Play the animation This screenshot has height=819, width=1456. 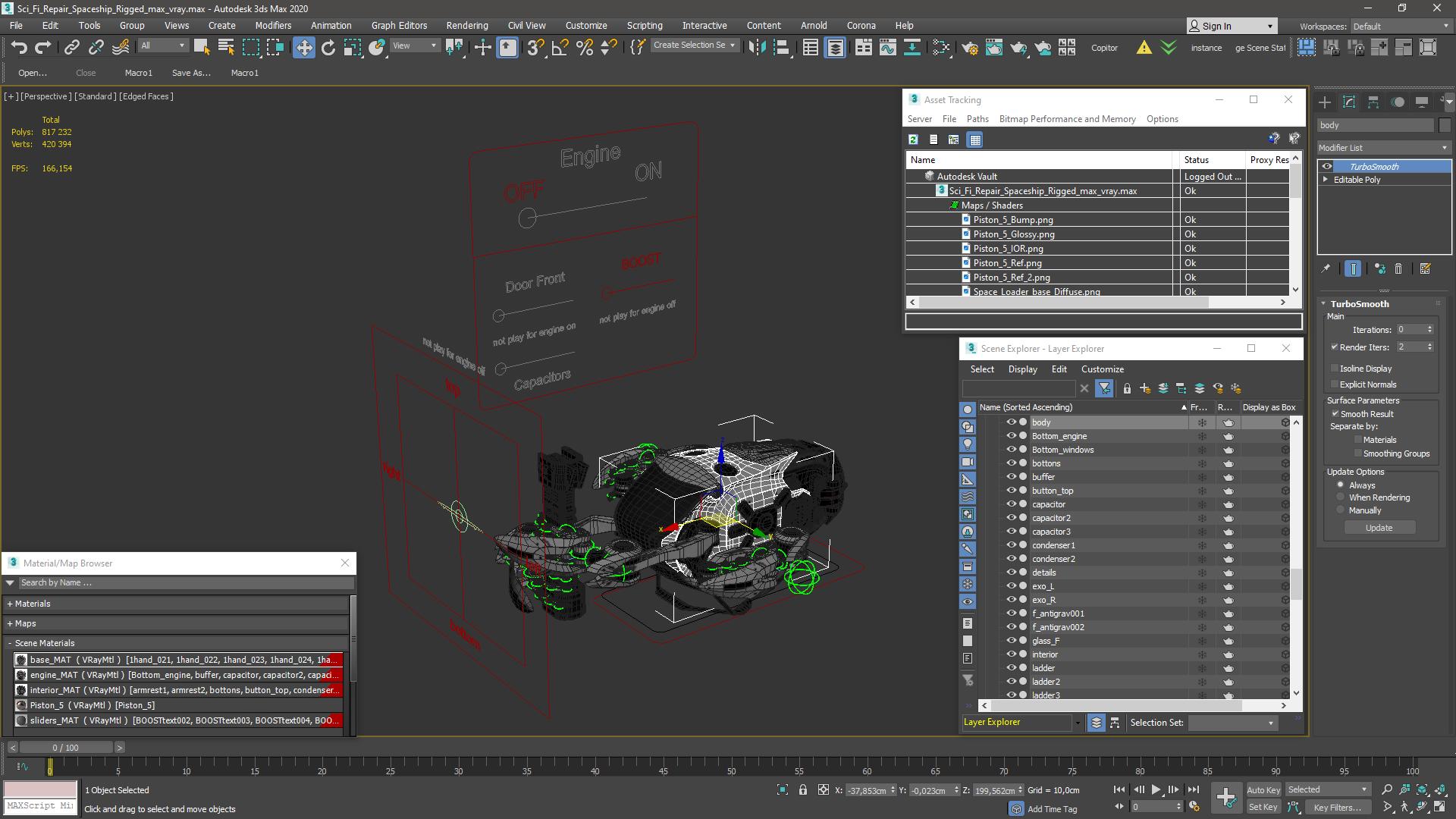pos(1156,790)
